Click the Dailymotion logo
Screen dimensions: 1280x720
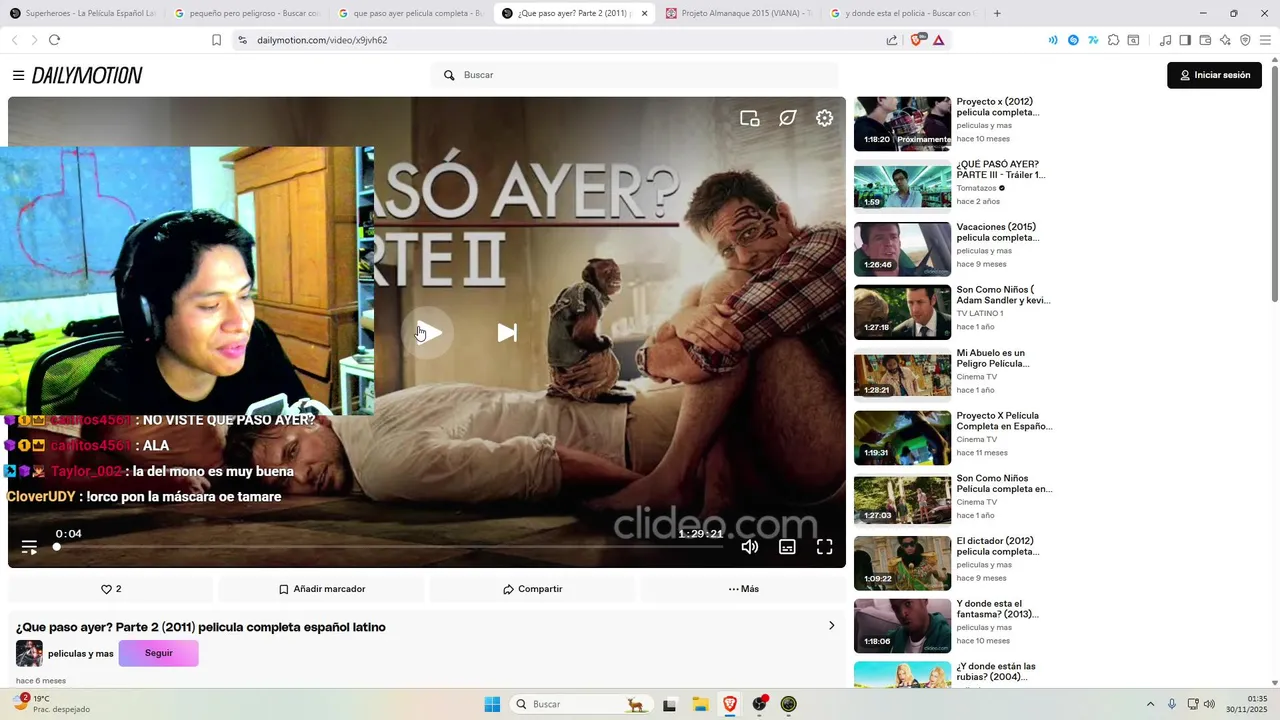tap(87, 75)
